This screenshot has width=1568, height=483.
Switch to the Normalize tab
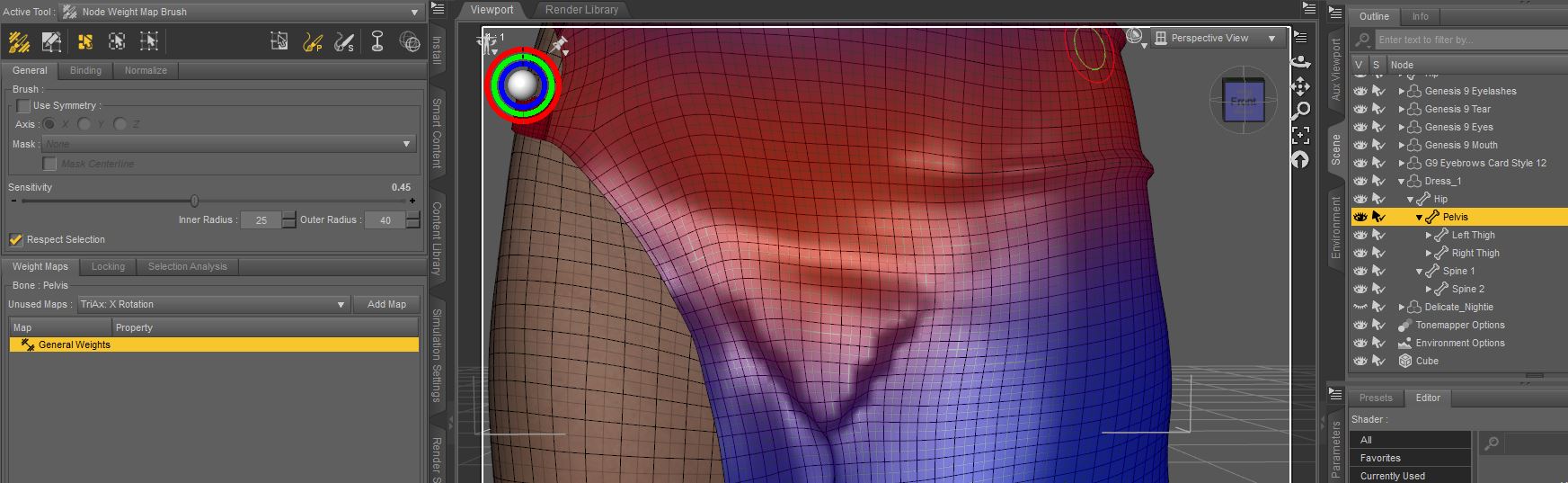[x=146, y=70]
